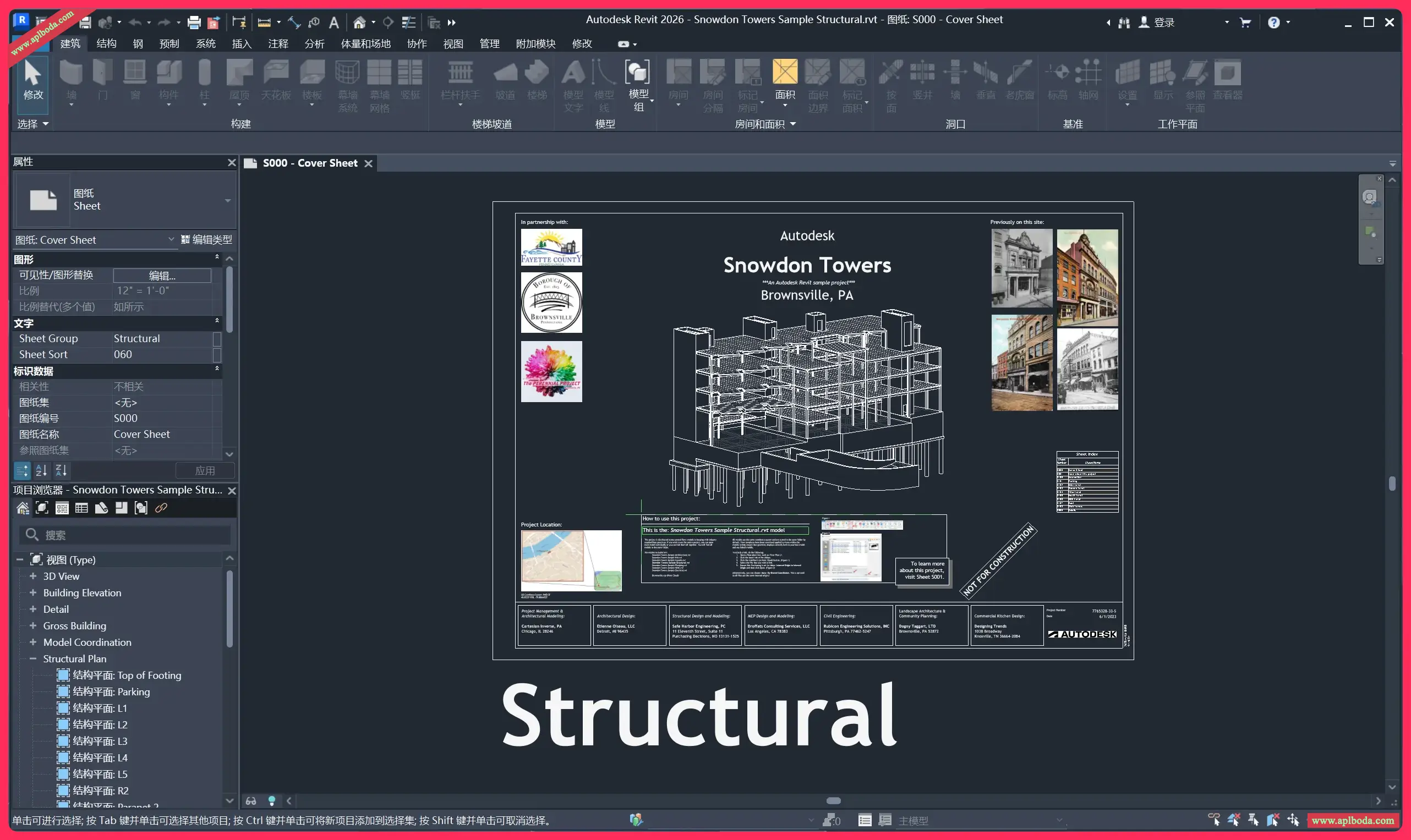Screen dimensions: 1411x840
Task: Switch to the 视图 ribbon tab
Action: click(453, 43)
